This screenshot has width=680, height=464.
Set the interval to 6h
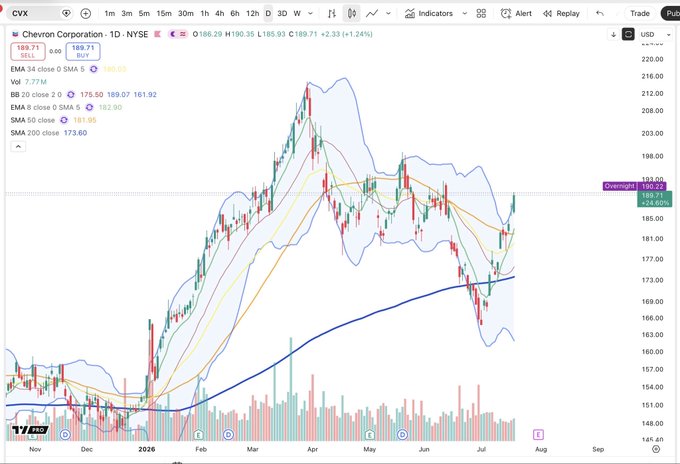coord(235,13)
